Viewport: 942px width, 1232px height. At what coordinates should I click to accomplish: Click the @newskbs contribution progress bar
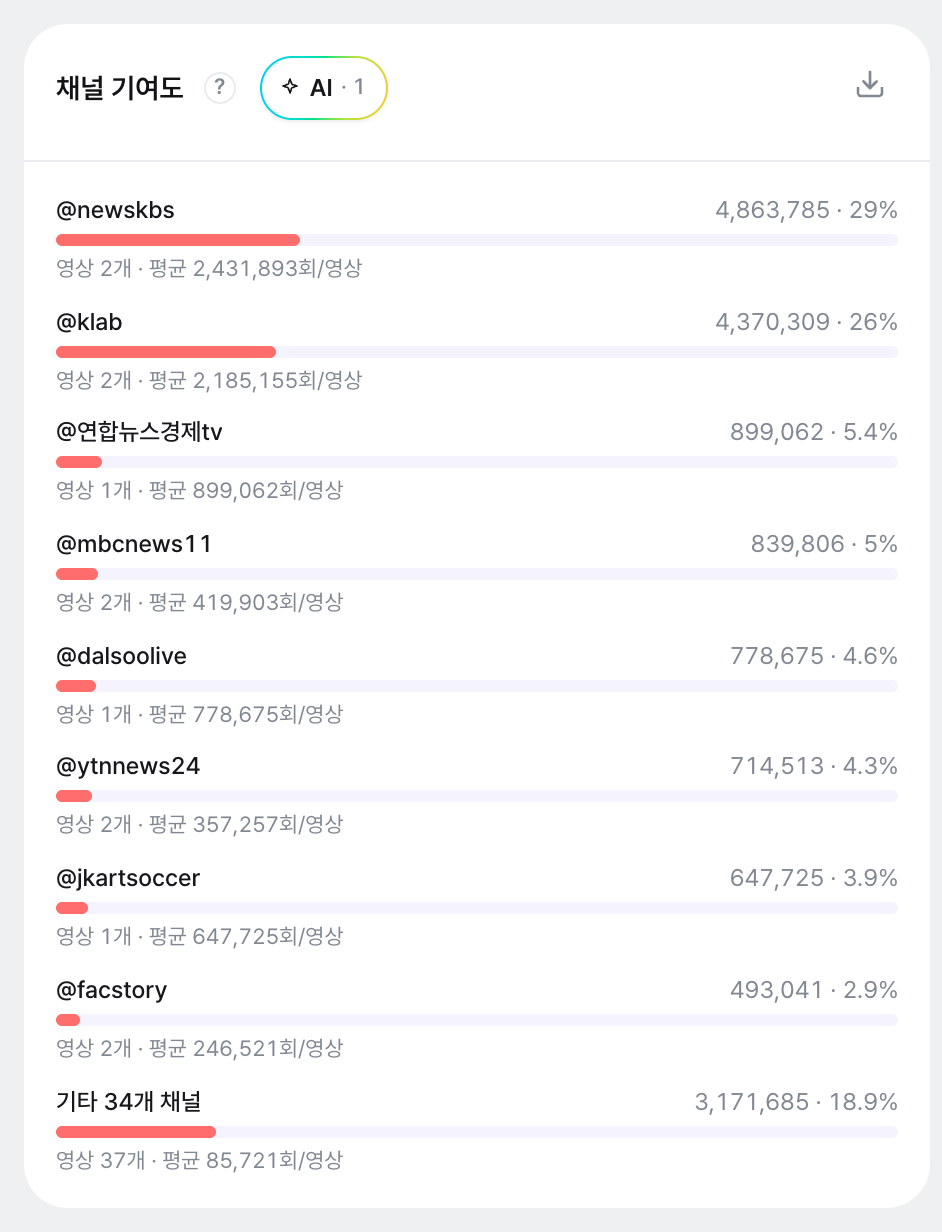click(x=477, y=240)
